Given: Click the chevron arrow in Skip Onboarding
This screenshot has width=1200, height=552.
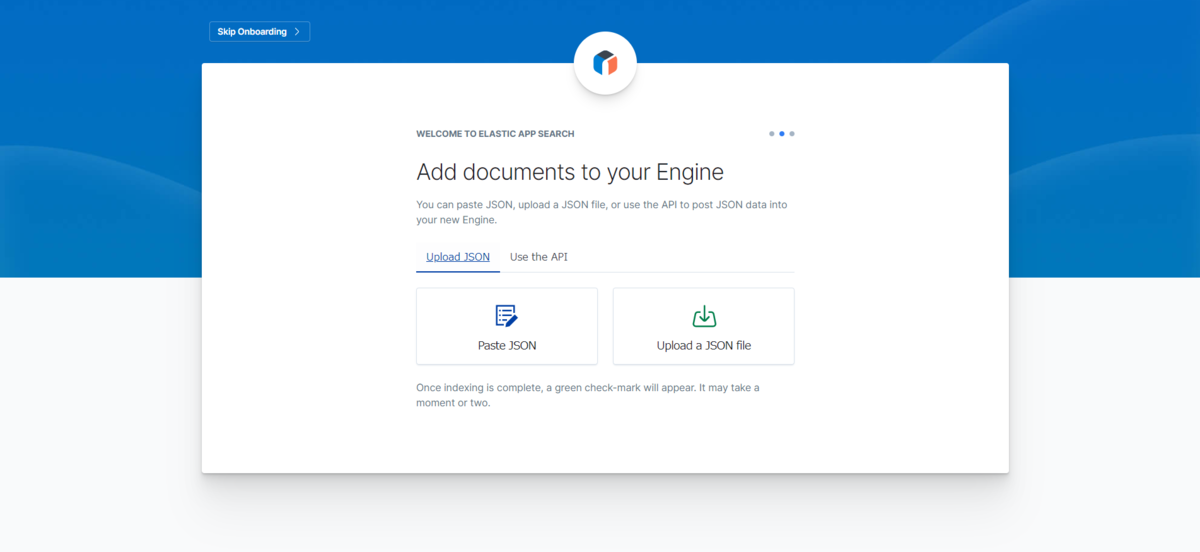Looking at the screenshot, I should (297, 32).
